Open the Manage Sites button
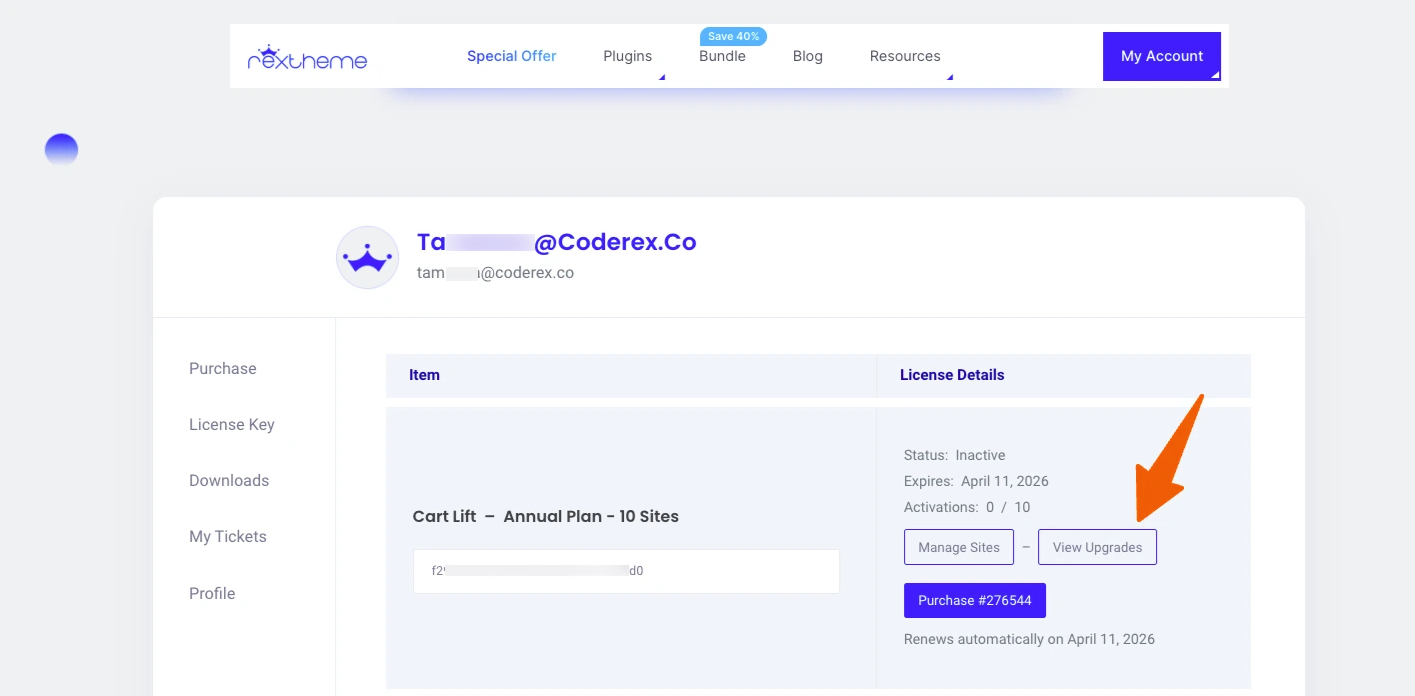This screenshot has height=696, width=1415. pos(959,547)
